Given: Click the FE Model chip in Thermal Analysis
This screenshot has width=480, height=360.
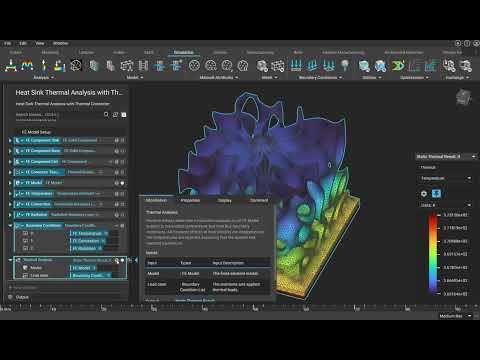Looking at the screenshot, I should [83, 268].
